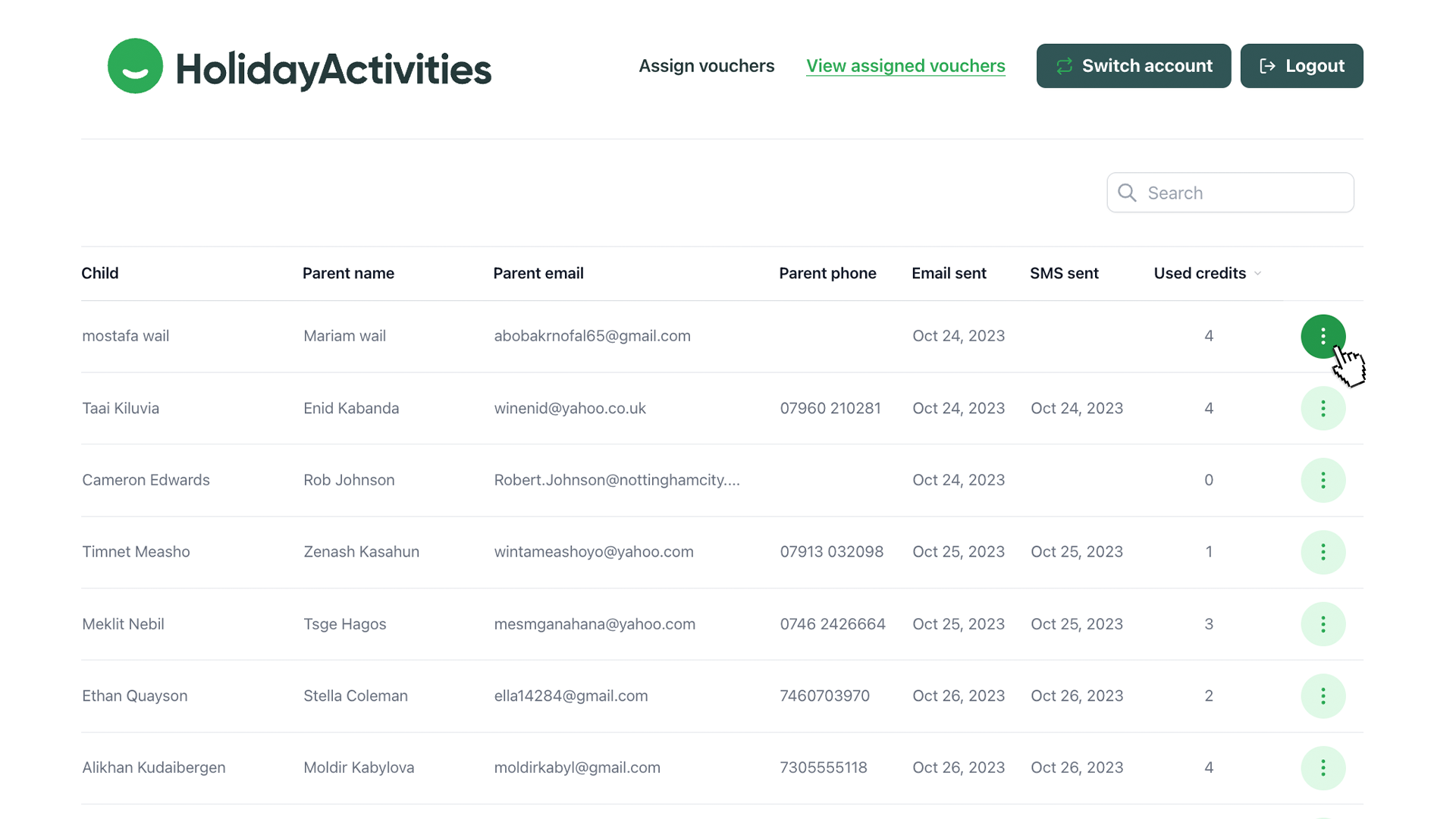Open the three-dot menu for Cameron Edwards
The height and width of the screenshot is (819, 1456).
1323,480
